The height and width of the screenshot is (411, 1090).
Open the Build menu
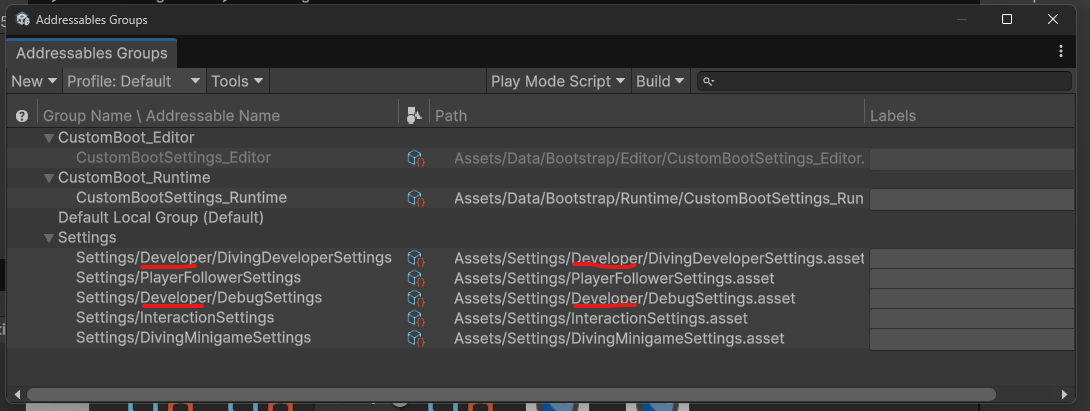point(661,81)
